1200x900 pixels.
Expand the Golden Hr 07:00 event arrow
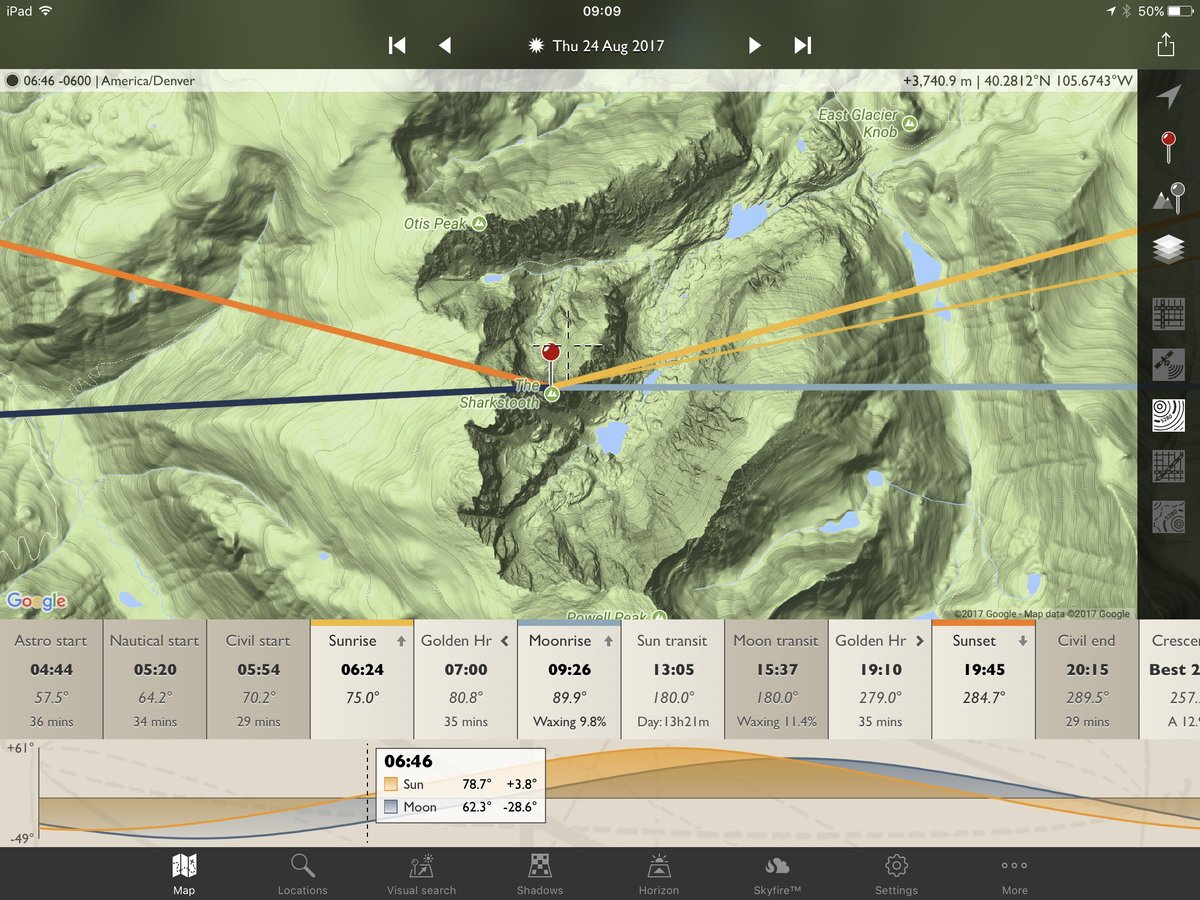tap(505, 641)
